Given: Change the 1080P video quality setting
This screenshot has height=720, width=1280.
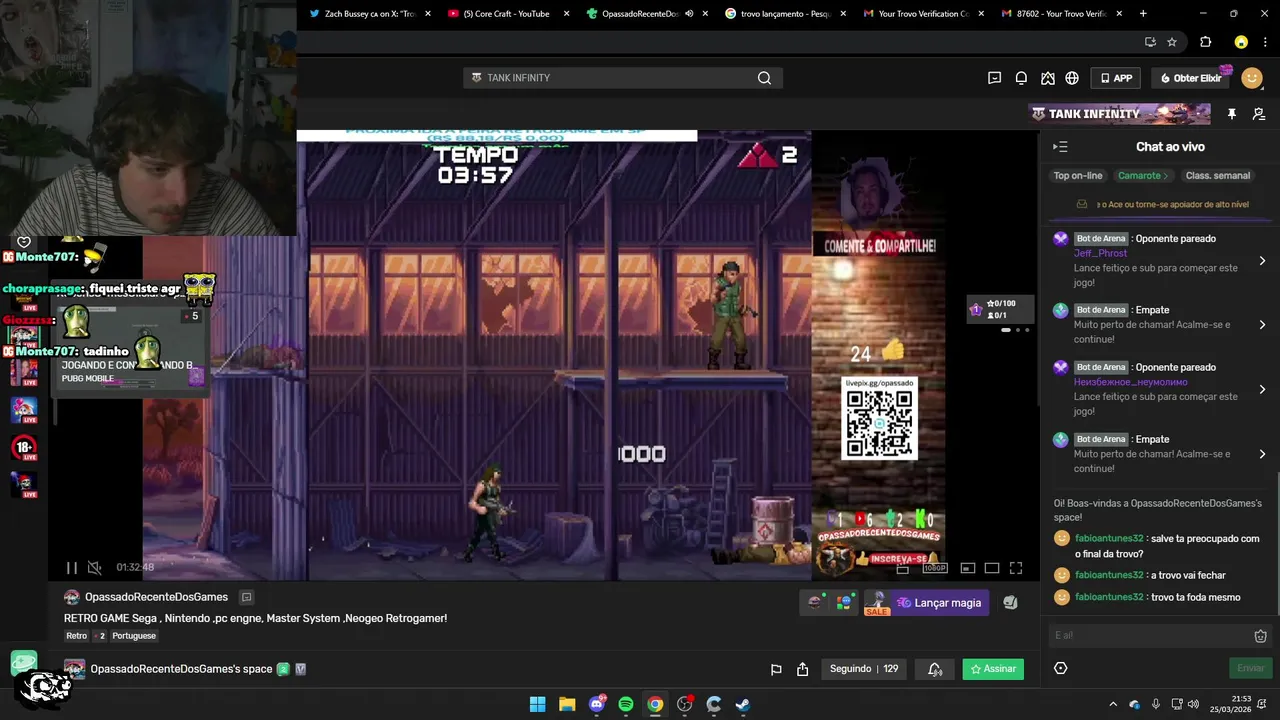Looking at the screenshot, I should 935,568.
